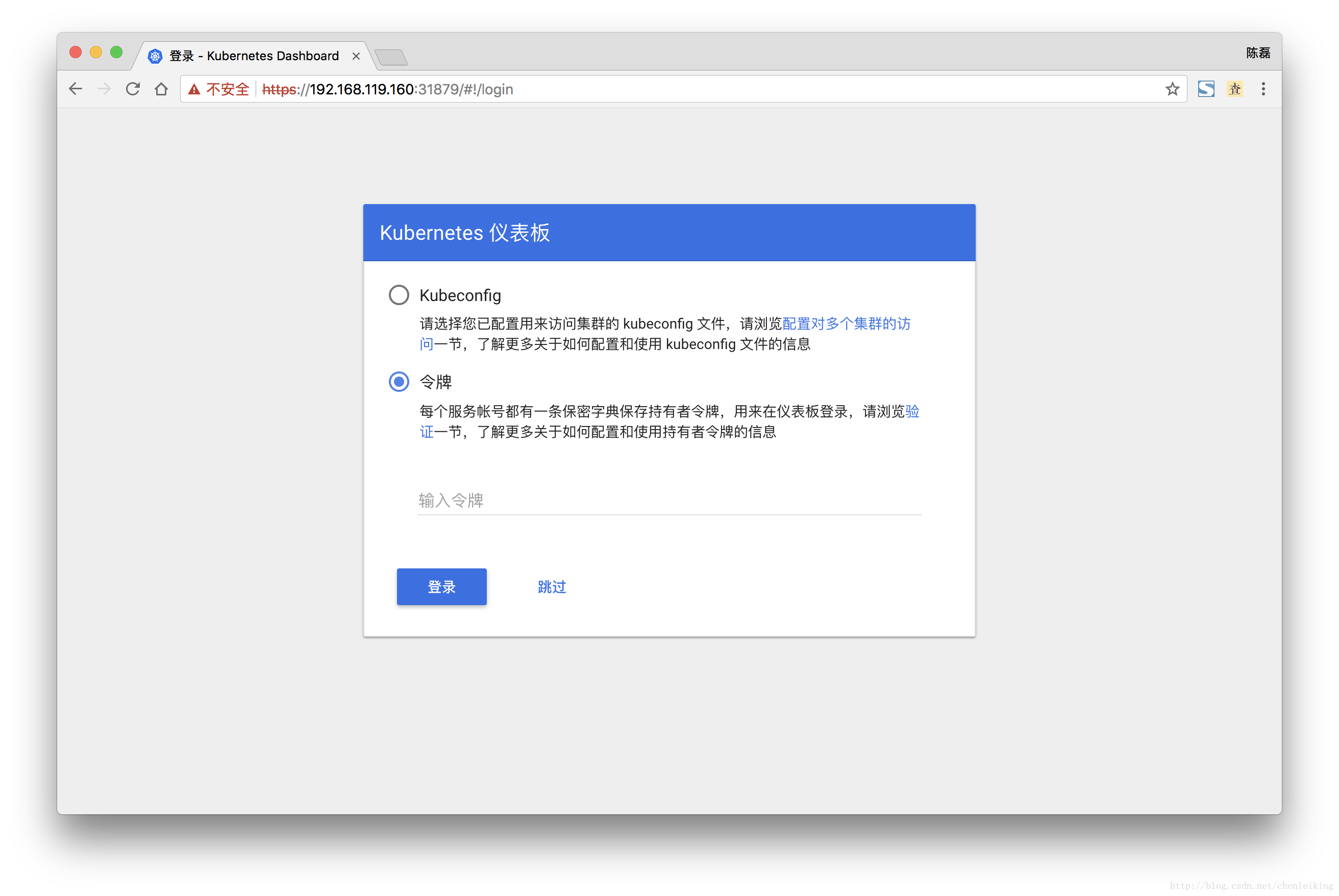
Task: Click the 令牌 label text
Action: (x=435, y=382)
